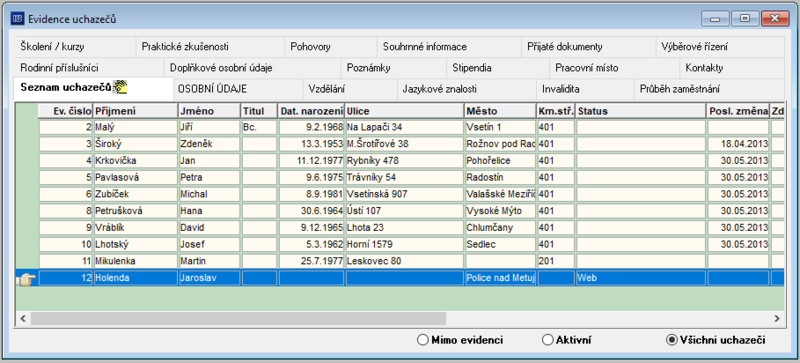Select the surname cell Krkovička
This screenshot has width=800, height=363.
click(x=135, y=161)
